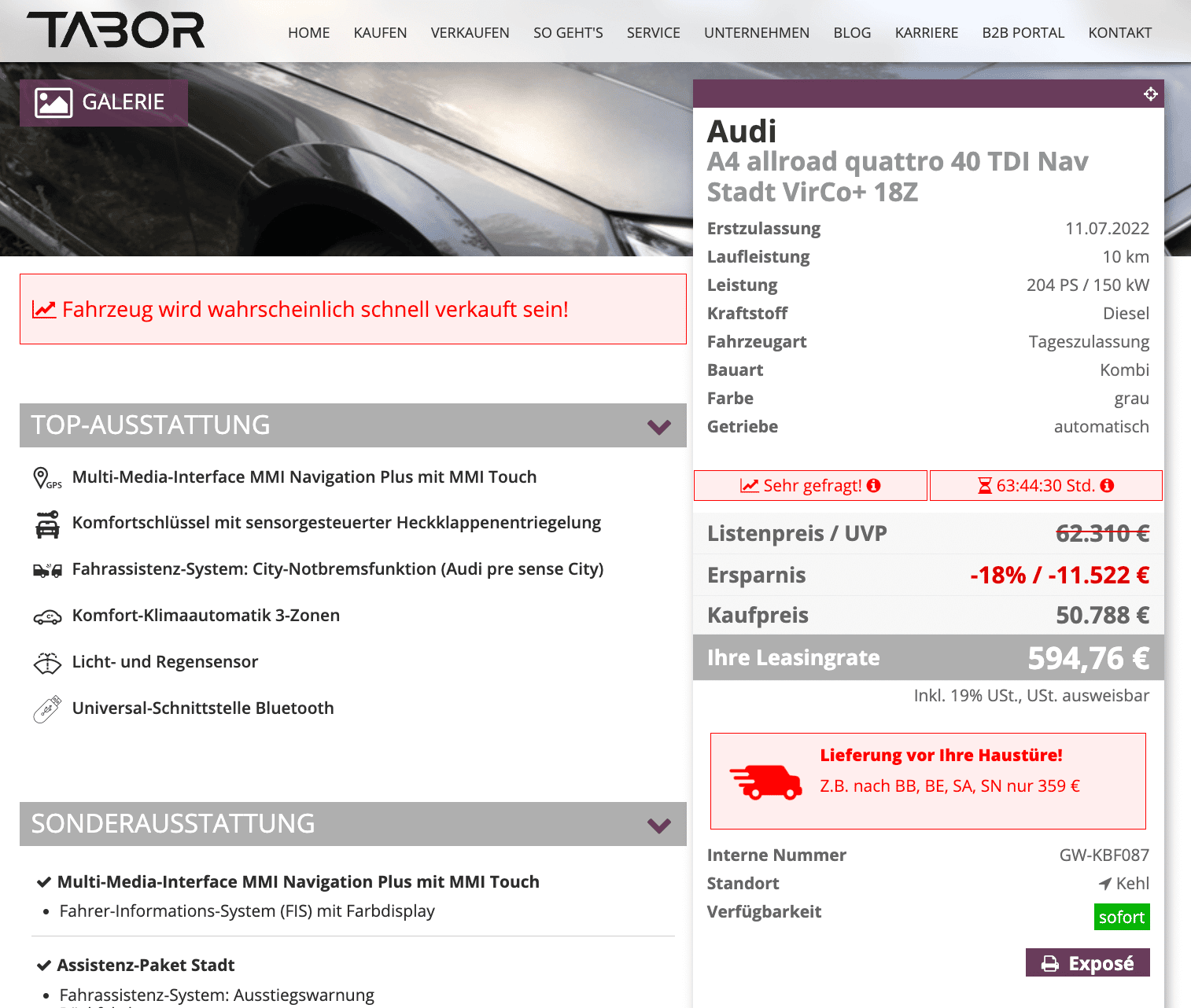Click the collision icon for City-Notbremsfunktion
This screenshot has height=1008, width=1191.
pyautogui.click(x=47, y=570)
